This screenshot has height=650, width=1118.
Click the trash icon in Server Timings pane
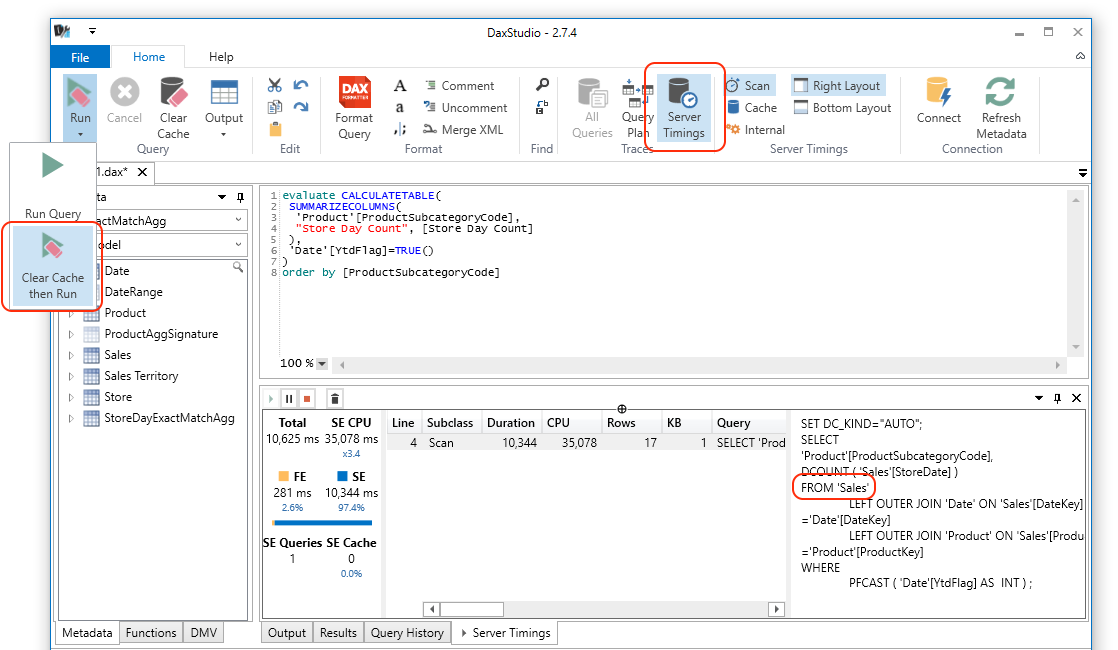tap(334, 398)
